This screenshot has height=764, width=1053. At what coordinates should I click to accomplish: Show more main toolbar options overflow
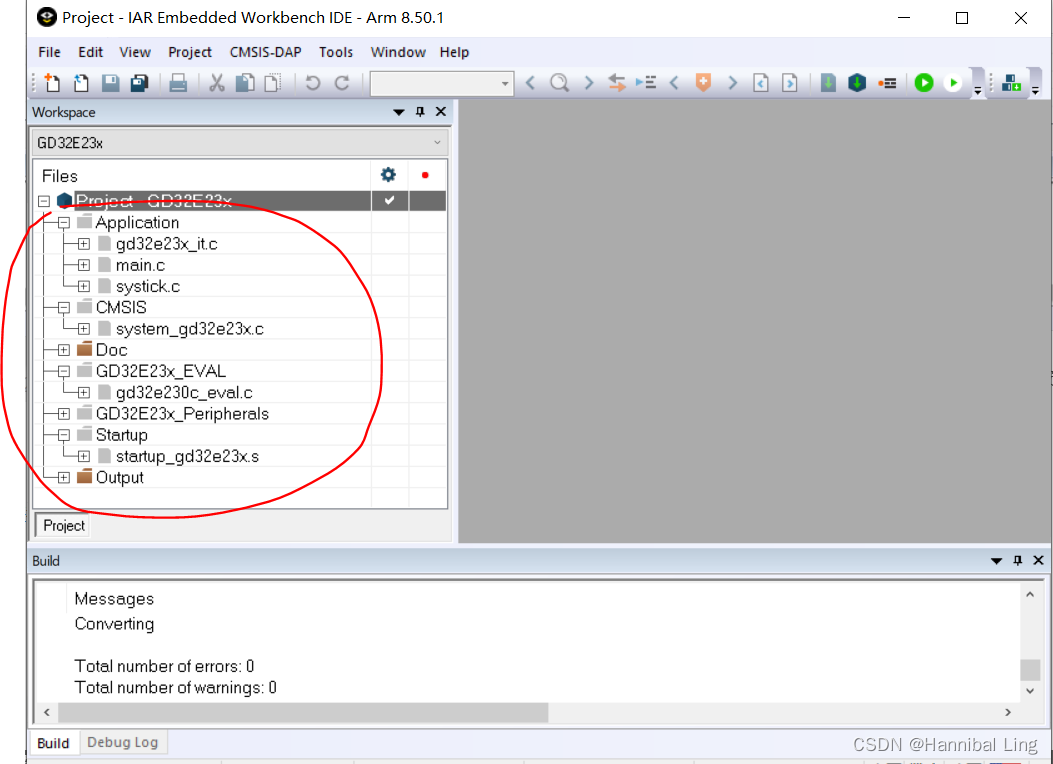pos(978,90)
